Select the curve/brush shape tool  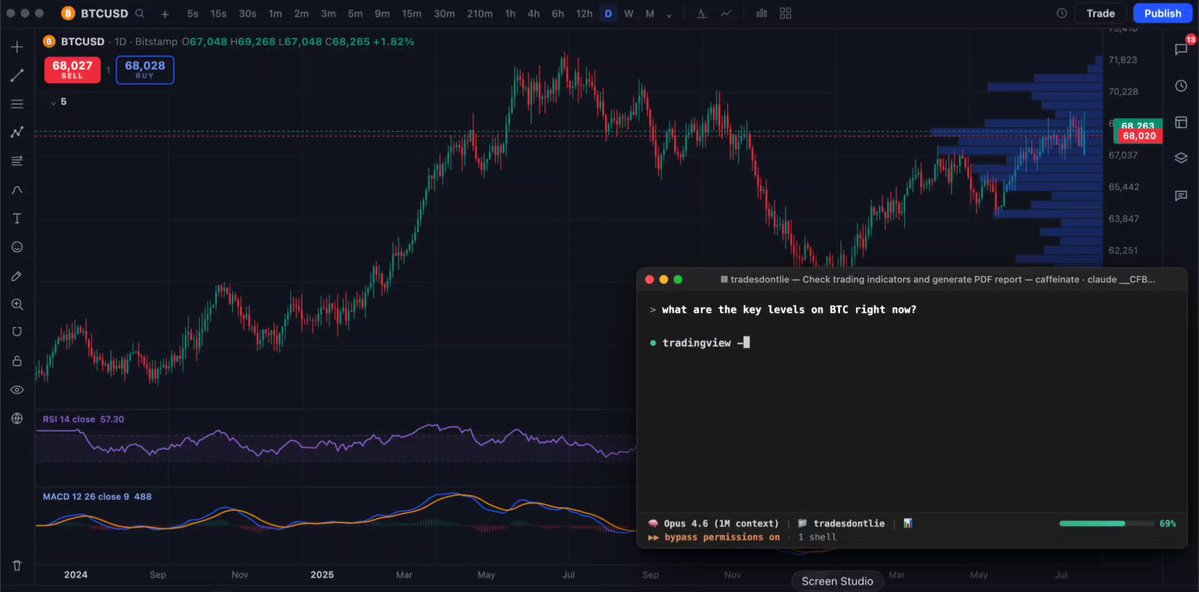click(x=17, y=190)
